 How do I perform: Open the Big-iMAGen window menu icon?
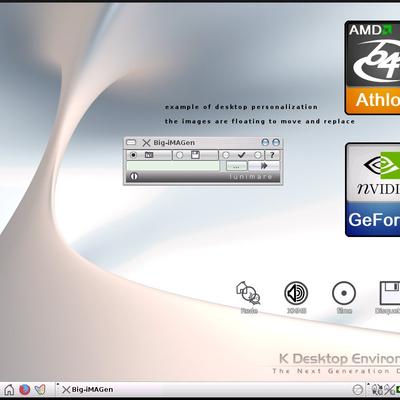(131, 143)
